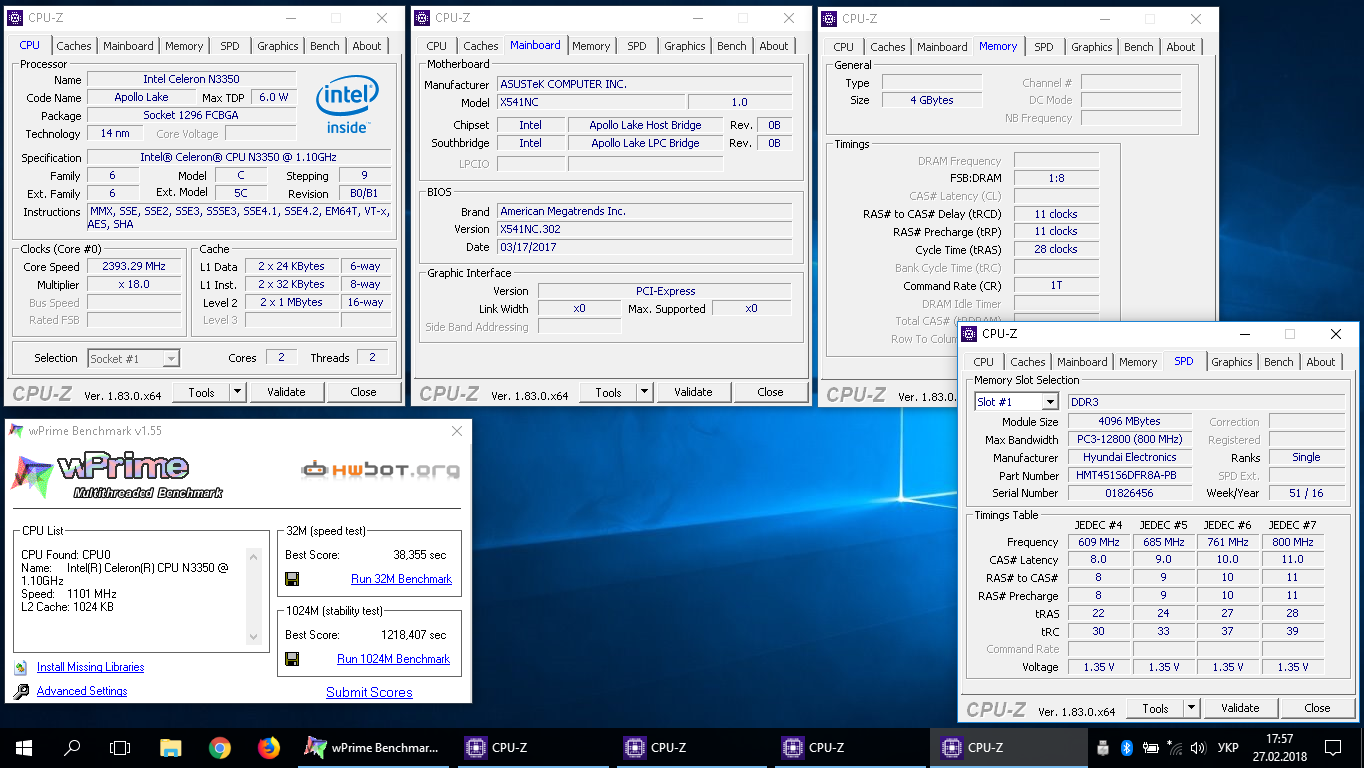
Task: Open Task View from the taskbar
Action: [120, 747]
